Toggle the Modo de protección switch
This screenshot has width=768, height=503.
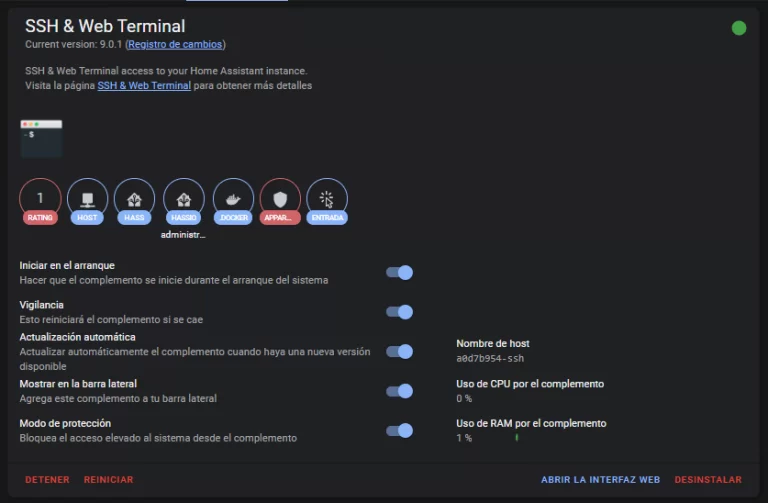coord(400,430)
